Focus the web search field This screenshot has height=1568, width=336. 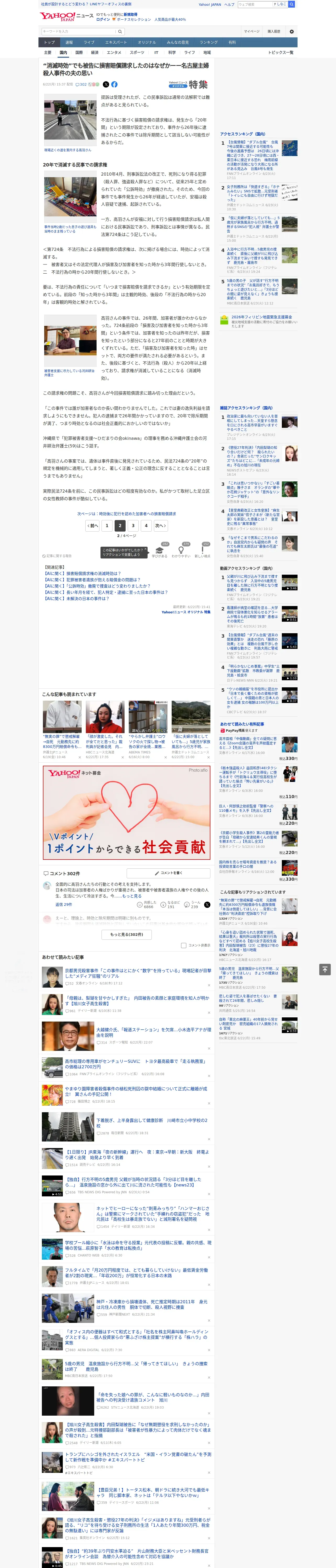[x=254, y=4]
